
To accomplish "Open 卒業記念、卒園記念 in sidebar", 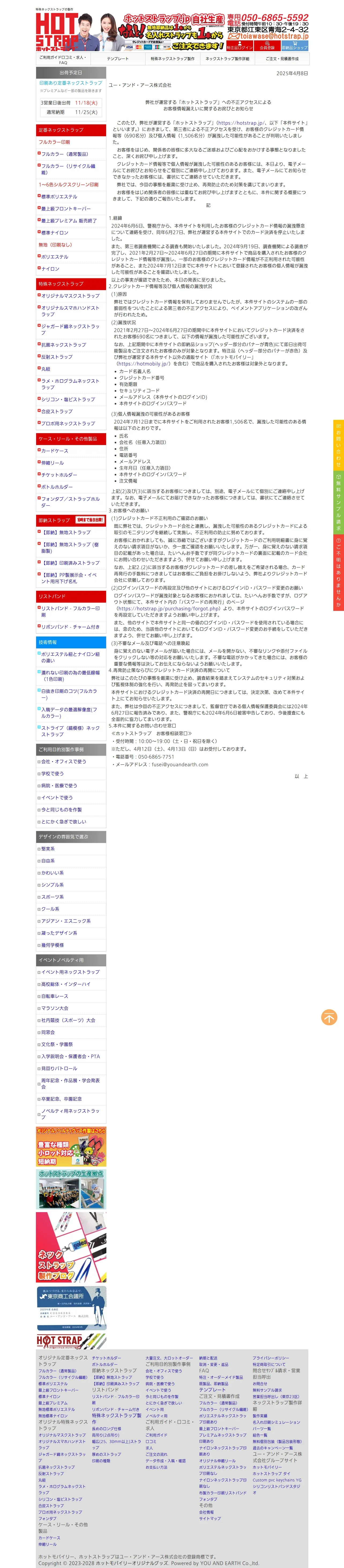I will [x=61, y=1099].
